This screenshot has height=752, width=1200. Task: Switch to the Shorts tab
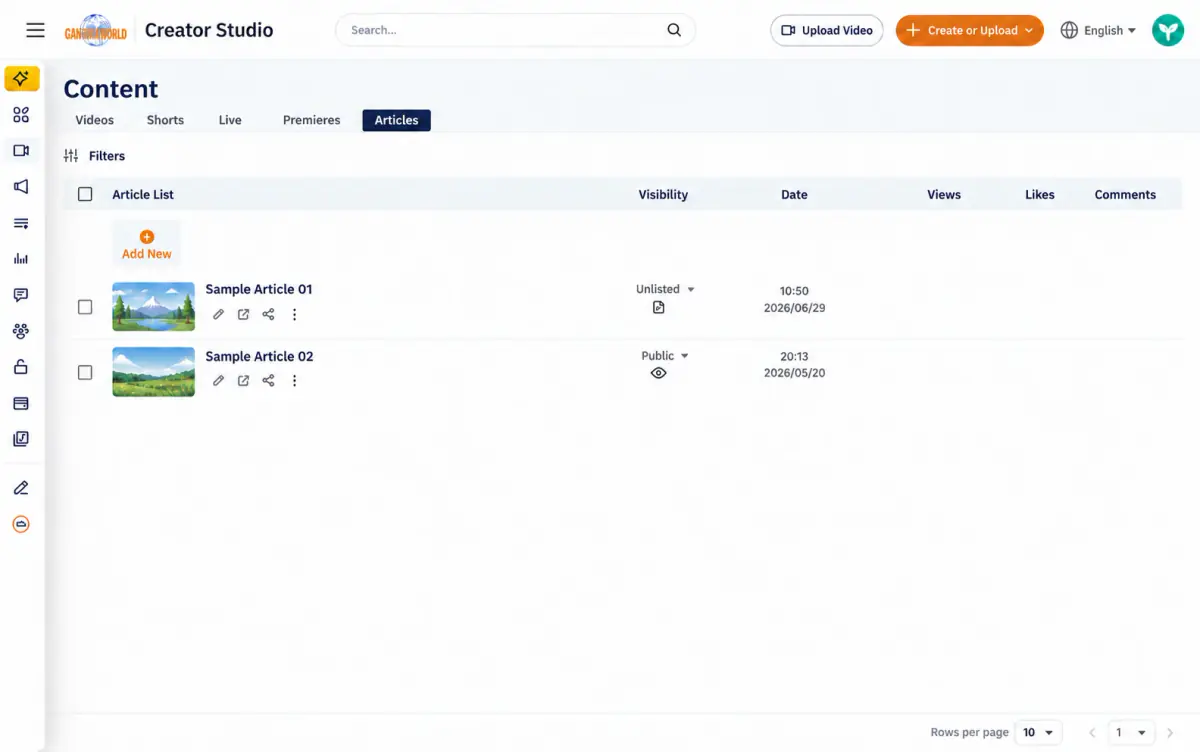click(165, 120)
